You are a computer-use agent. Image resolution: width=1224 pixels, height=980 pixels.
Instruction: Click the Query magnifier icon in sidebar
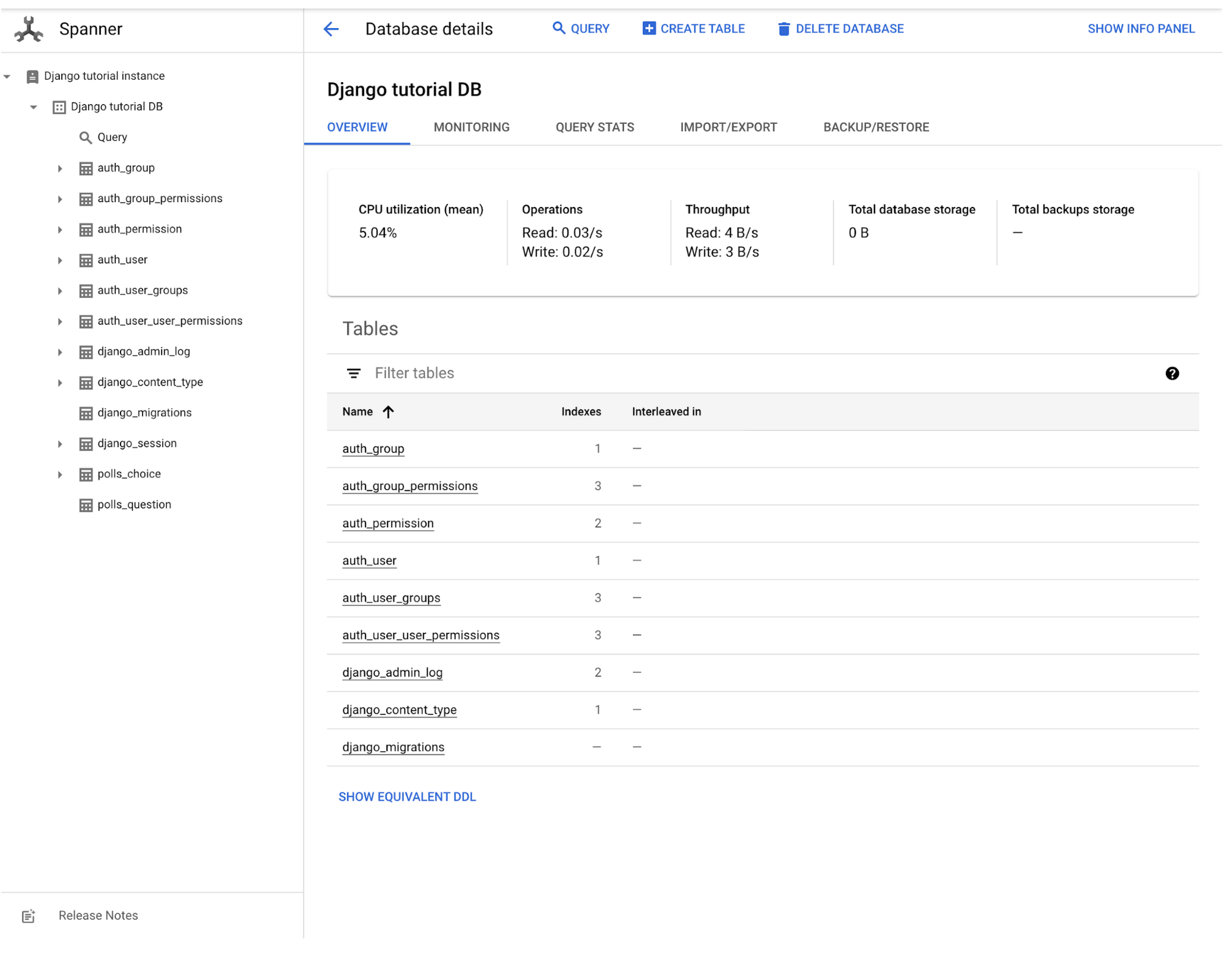click(x=86, y=138)
